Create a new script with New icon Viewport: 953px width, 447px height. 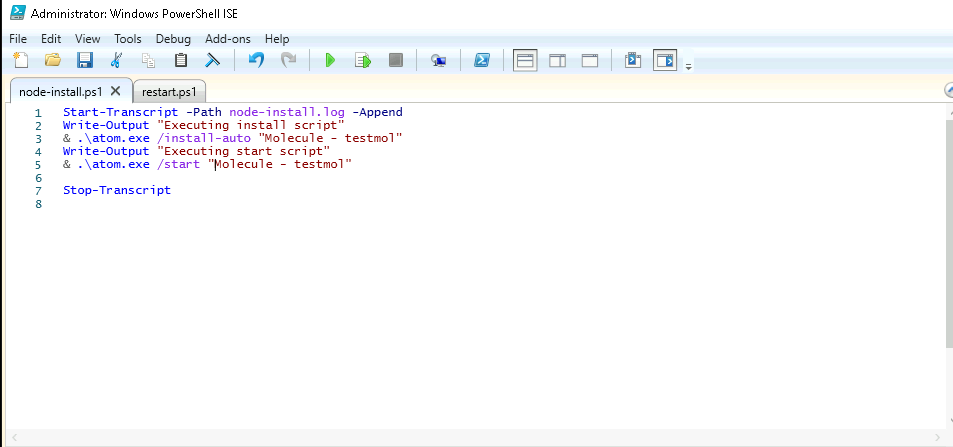[21, 60]
